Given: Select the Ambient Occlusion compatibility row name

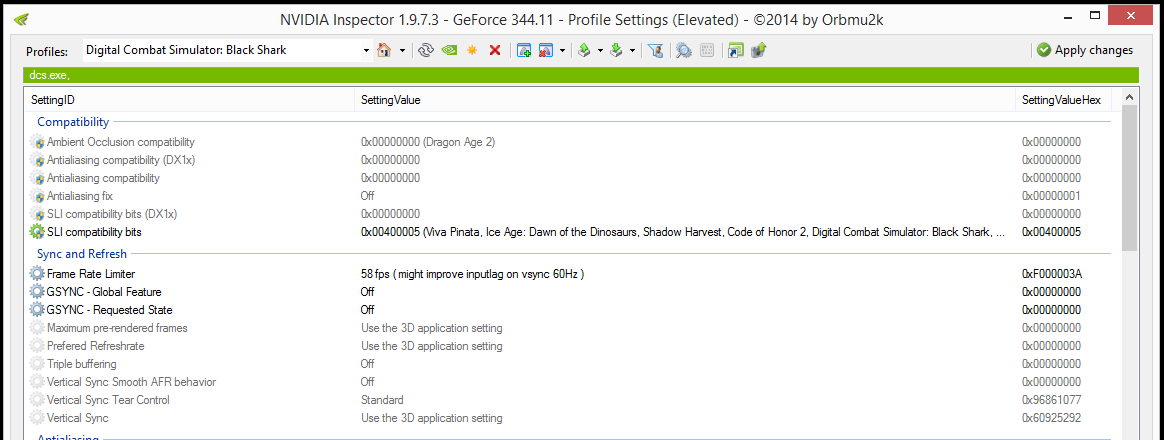Looking at the screenshot, I should (x=121, y=142).
